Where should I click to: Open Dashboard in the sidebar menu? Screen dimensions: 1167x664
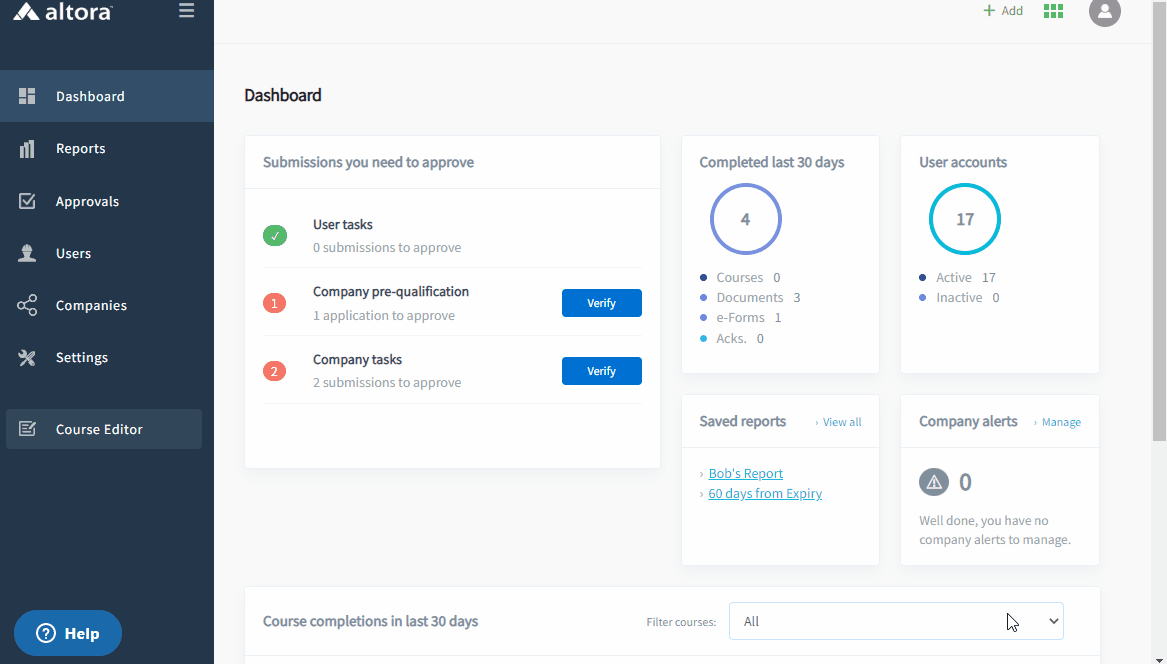(x=90, y=97)
